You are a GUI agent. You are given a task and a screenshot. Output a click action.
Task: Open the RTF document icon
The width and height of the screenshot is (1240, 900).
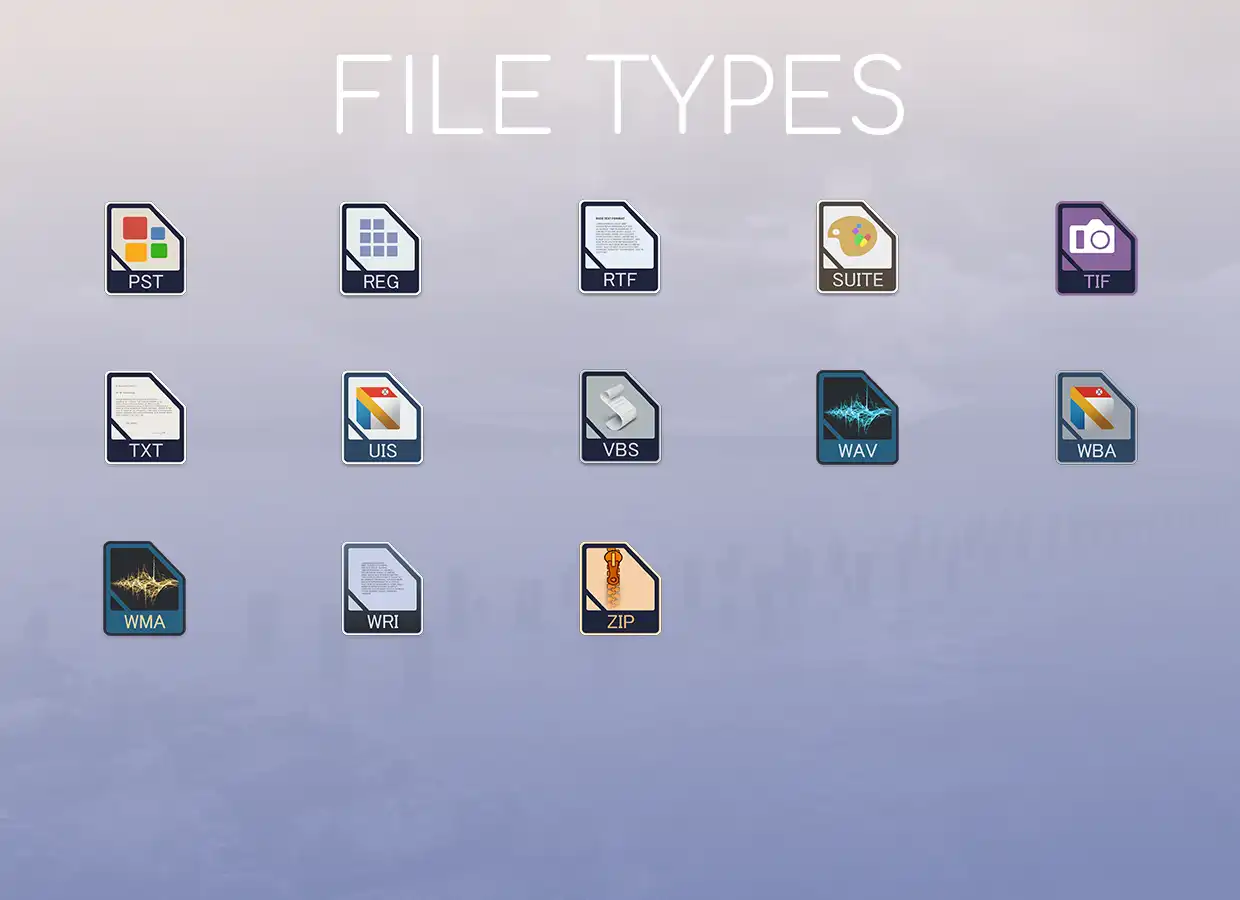tap(619, 247)
